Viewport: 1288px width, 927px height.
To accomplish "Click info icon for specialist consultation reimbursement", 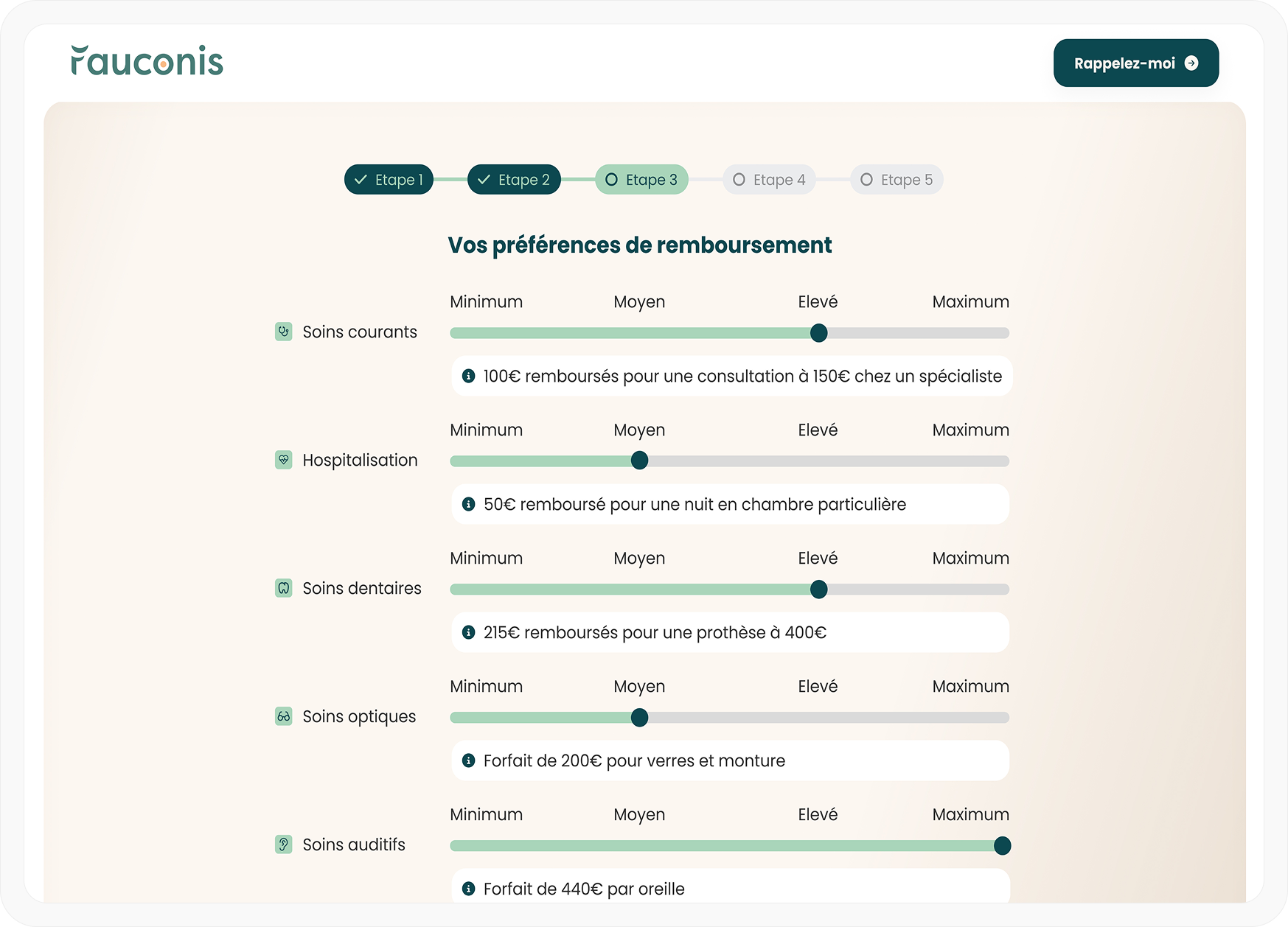I will click(468, 376).
